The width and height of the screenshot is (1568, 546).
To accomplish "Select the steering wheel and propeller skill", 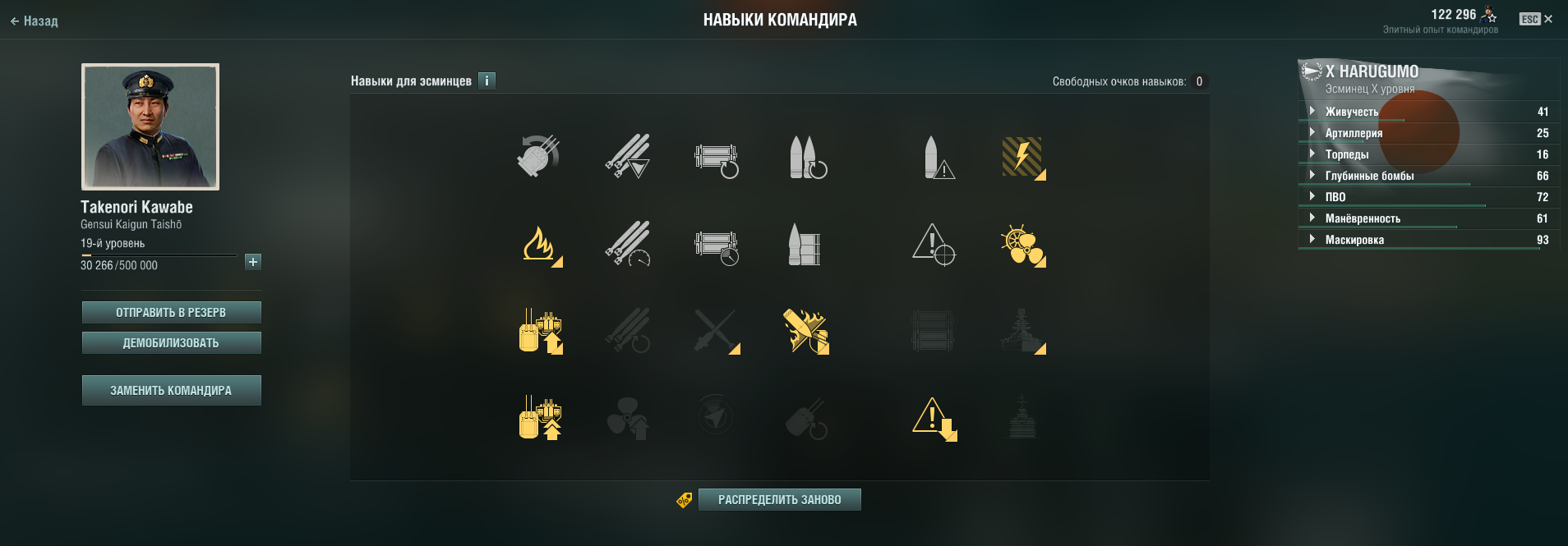I will [1022, 244].
